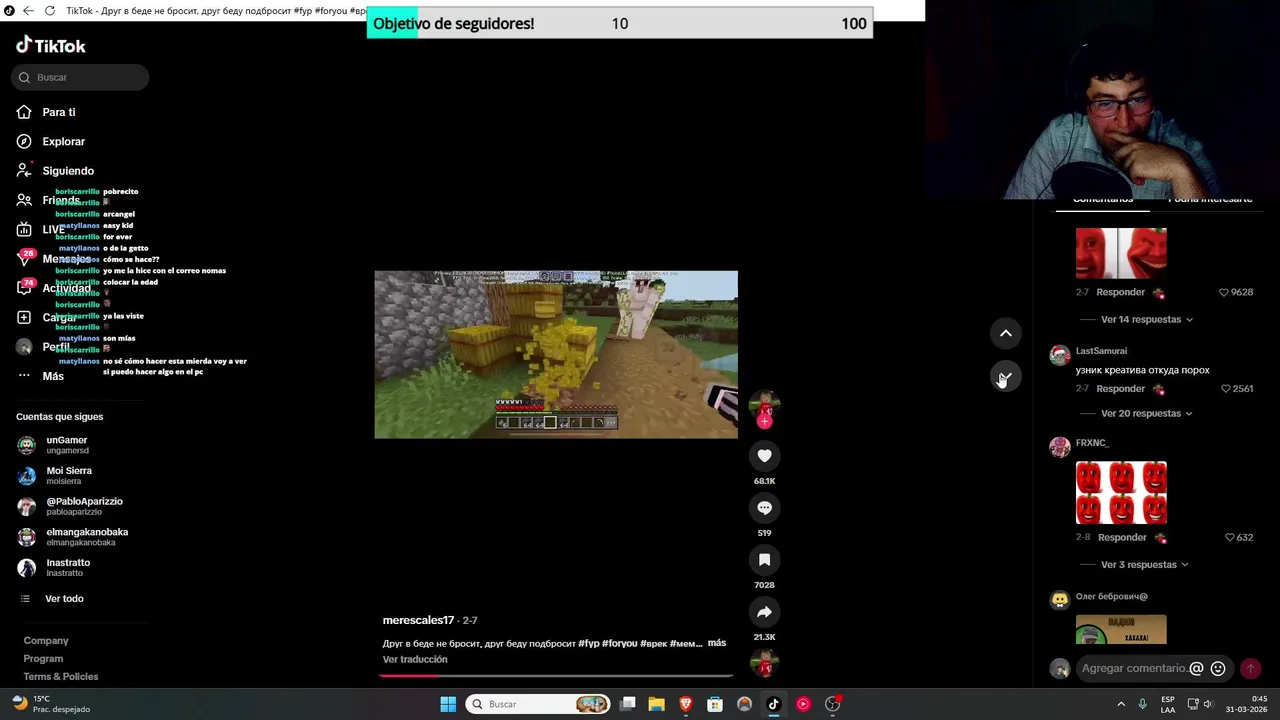The image size is (1280, 720).
Task: Post comment with red send arrow
Action: pyautogui.click(x=1250, y=668)
